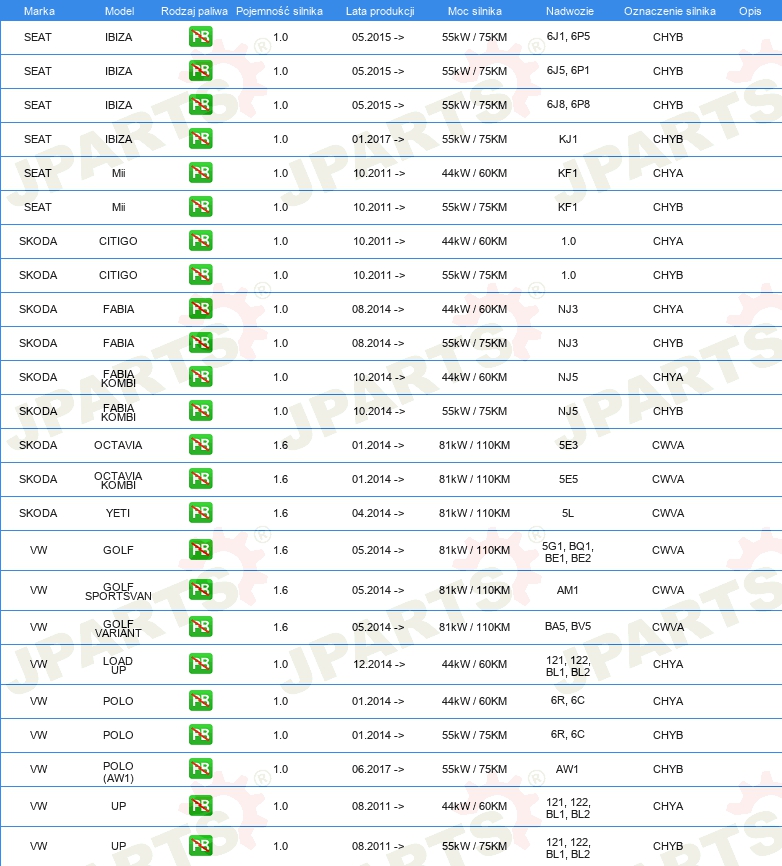The image size is (782, 866).
Task: Click fuel icon in FABIA KOMBI NJ5 CHYA row
Action: tap(200, 377)
